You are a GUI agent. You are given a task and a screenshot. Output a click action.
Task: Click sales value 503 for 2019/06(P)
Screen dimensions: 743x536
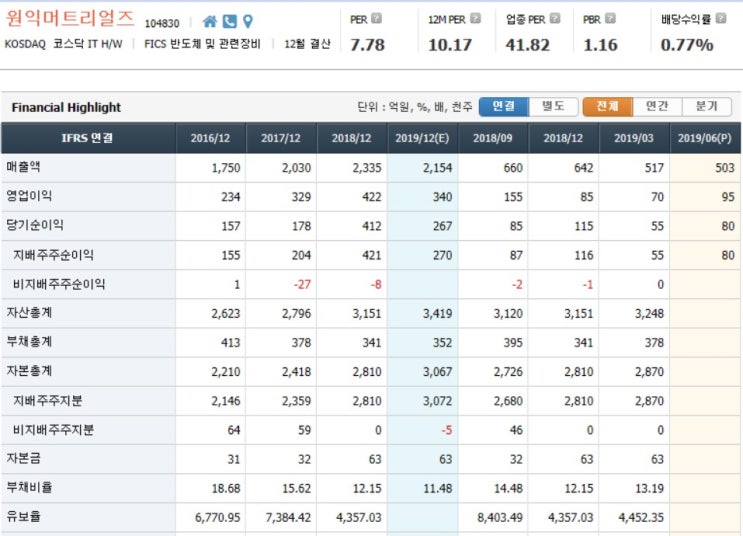(725, 168)
